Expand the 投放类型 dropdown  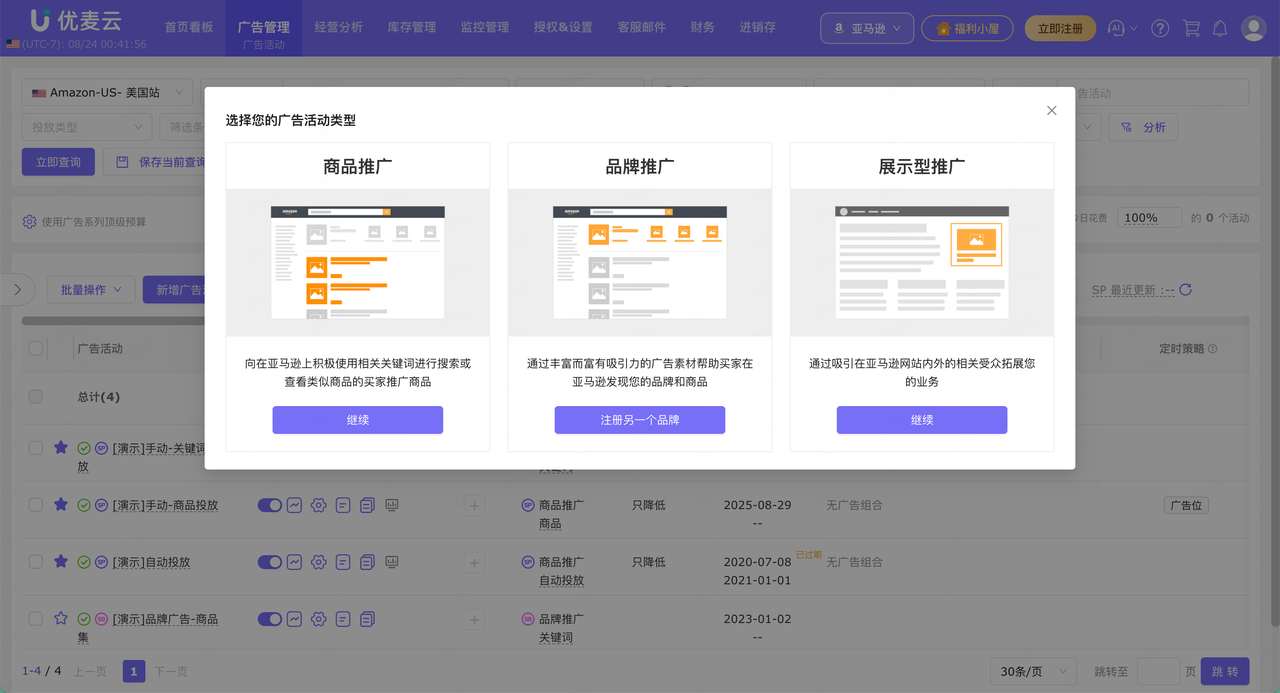(x=87, y=127)
